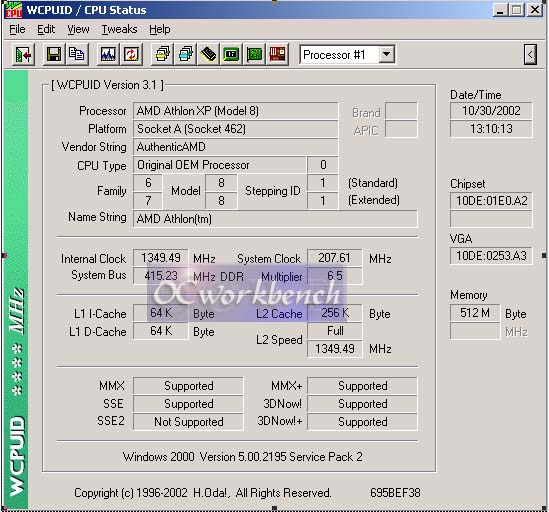Viewport: 549px width, 512px height.
Task: Click the L2 Speed 1349.49 MHz value
Action: pos(334,349)
